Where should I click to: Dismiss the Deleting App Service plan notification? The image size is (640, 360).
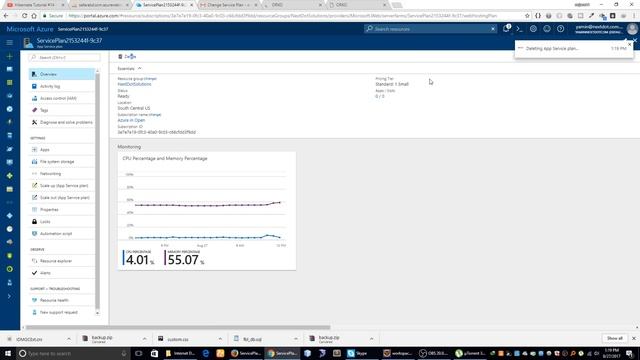[x=629, y=44]
